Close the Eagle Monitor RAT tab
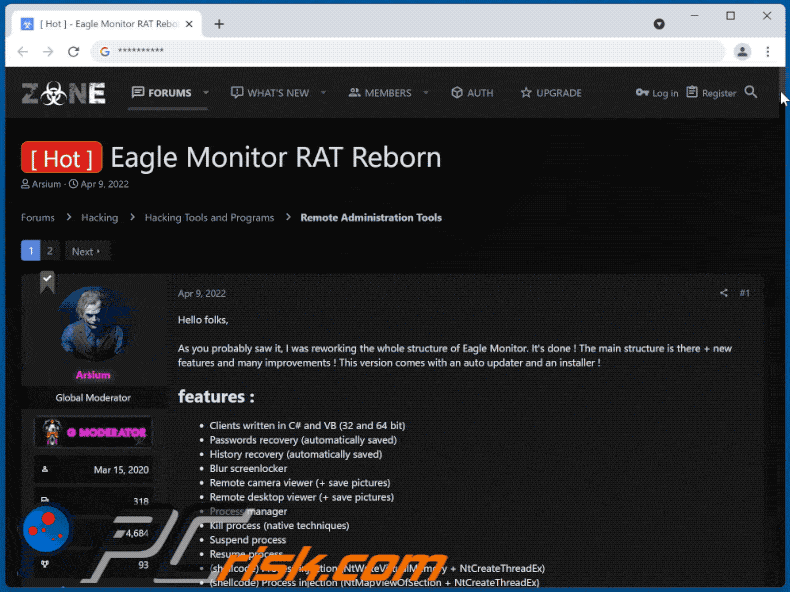Viewport: 790px width, 592px height. 189,24
